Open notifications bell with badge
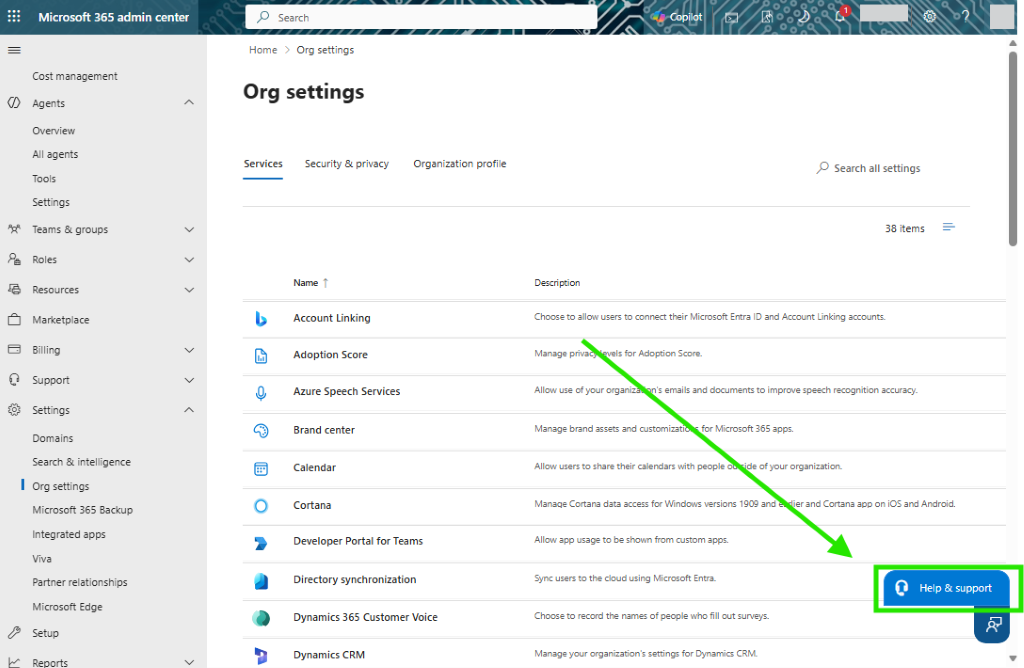 (840, 16)
